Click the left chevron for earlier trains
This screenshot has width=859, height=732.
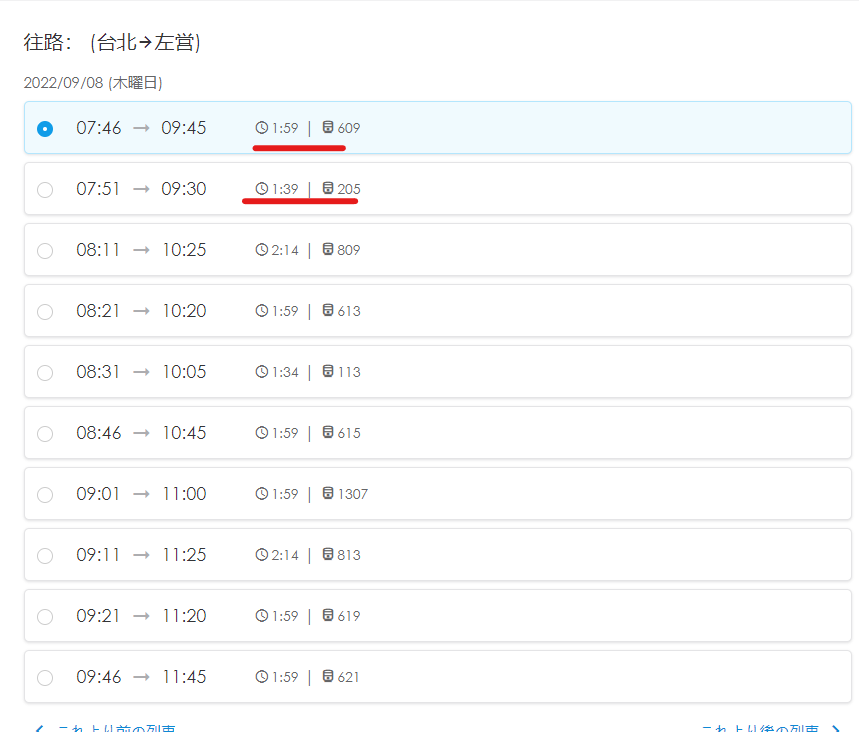click(38, 729)
